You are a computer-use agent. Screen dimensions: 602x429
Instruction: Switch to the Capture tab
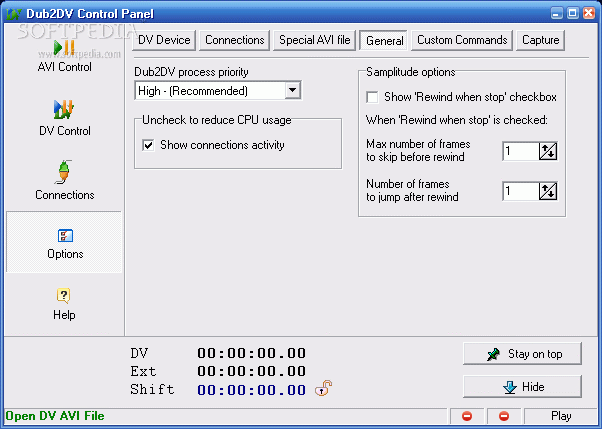click(541, 40)
